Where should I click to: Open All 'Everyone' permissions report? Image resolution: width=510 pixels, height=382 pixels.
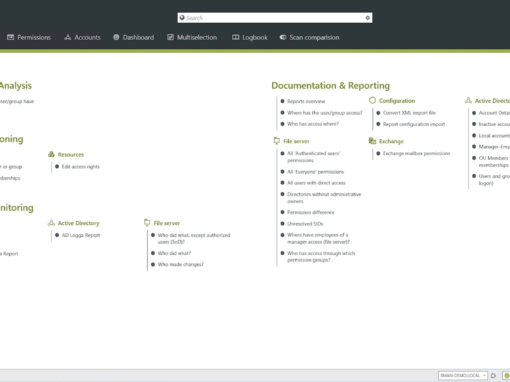click(x=315, y=172)
